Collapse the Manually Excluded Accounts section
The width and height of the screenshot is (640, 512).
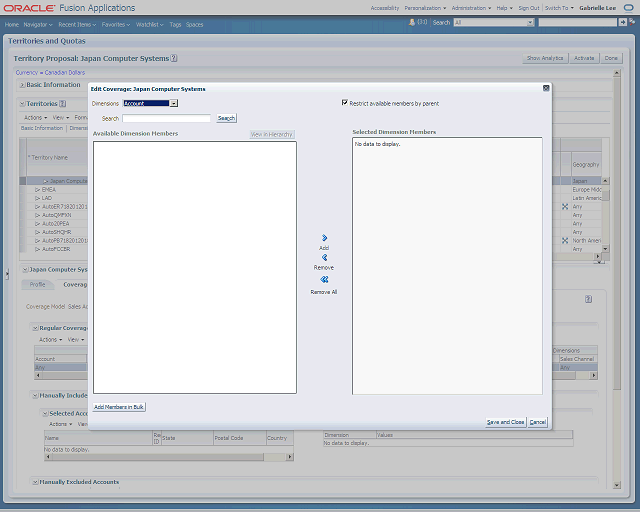(36, 482)
